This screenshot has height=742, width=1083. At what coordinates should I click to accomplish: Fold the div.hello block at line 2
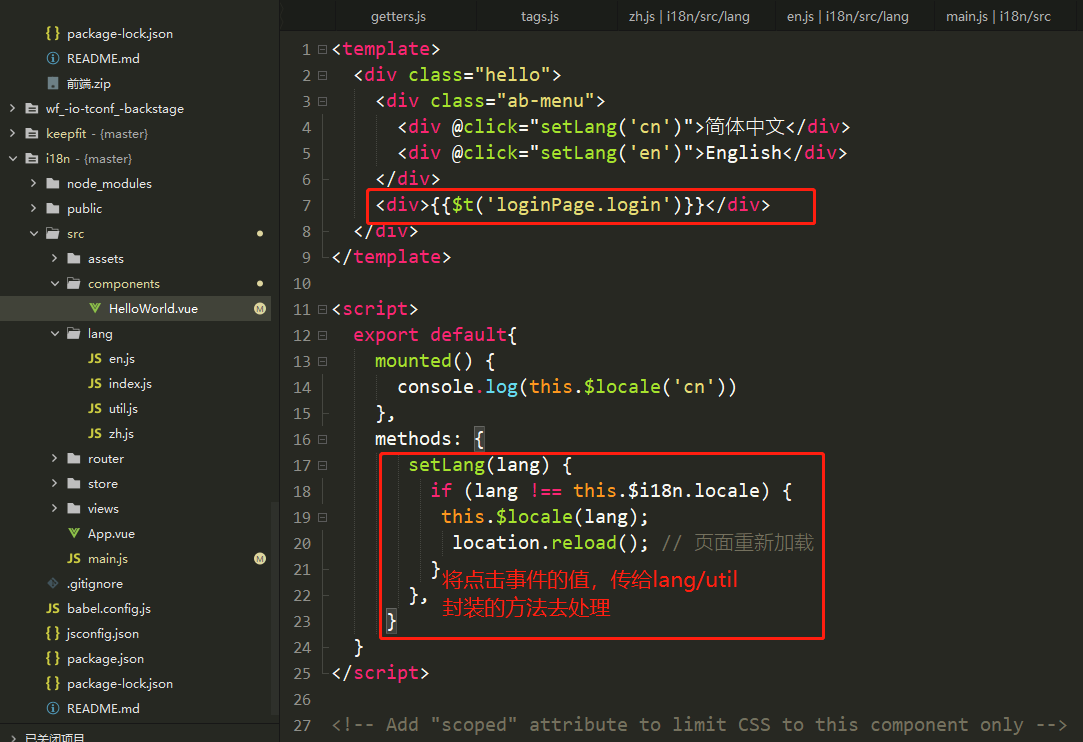[x=322, y=75]
